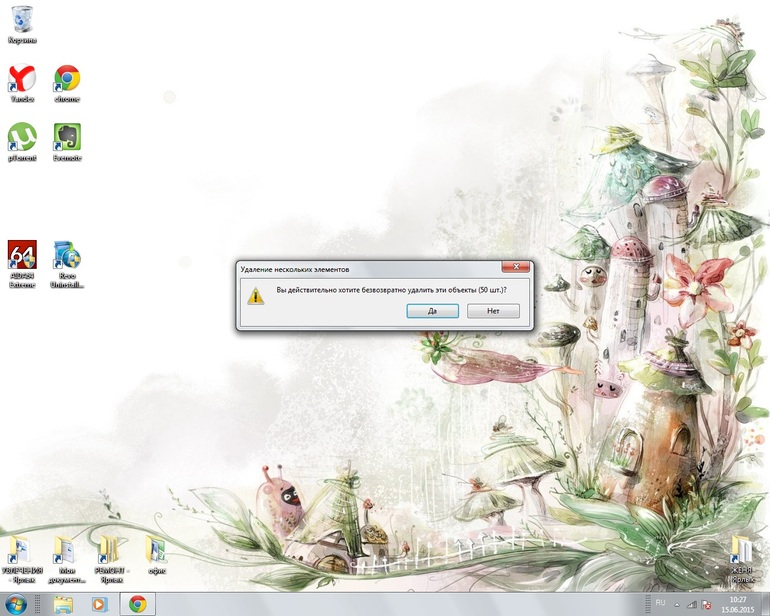770x616 pixels.
Task: Select the µTorrent desktop shortcut
Action: [x=22, y=142]
